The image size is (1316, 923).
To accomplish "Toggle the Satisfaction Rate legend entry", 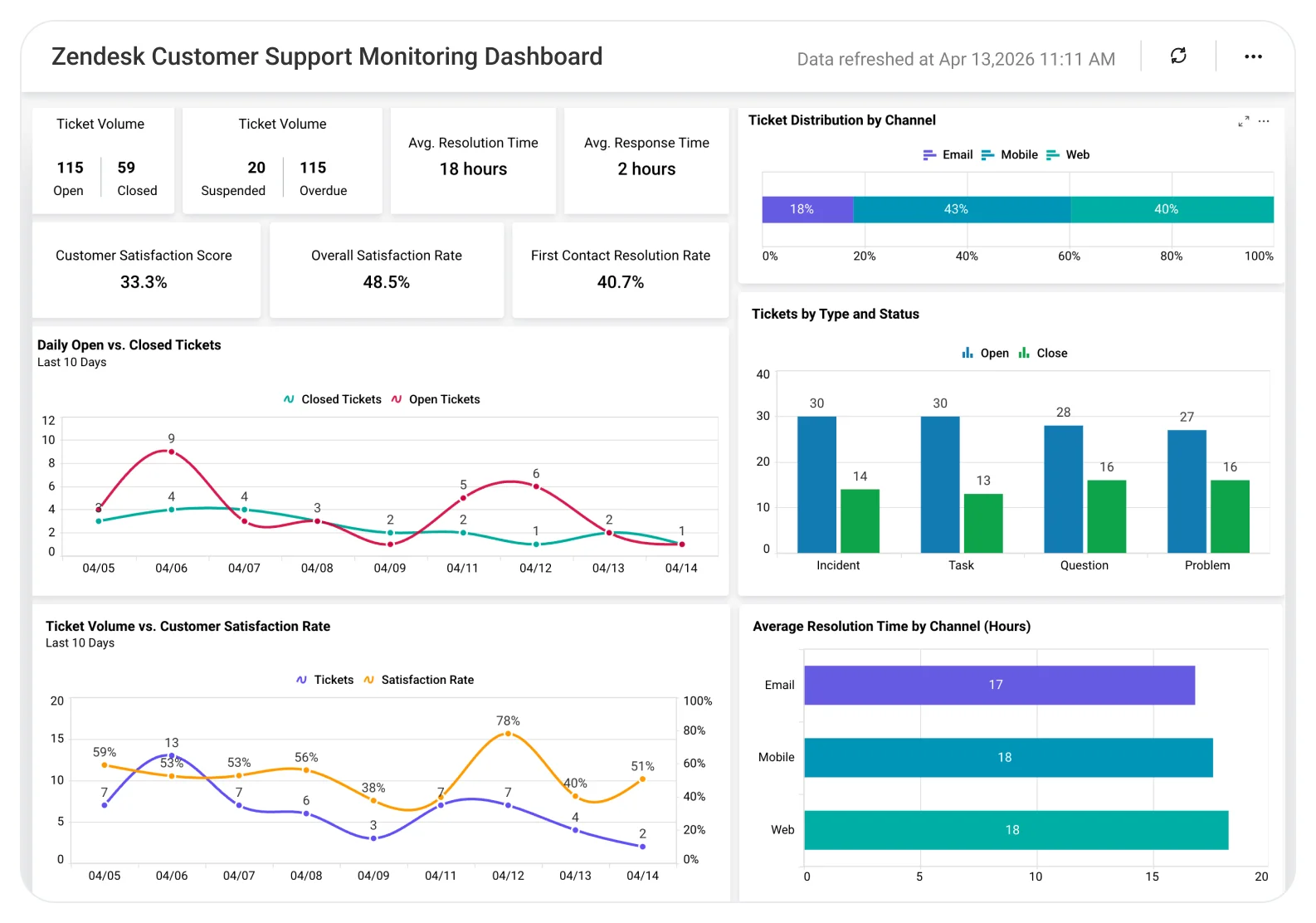I will click(418, 680).
